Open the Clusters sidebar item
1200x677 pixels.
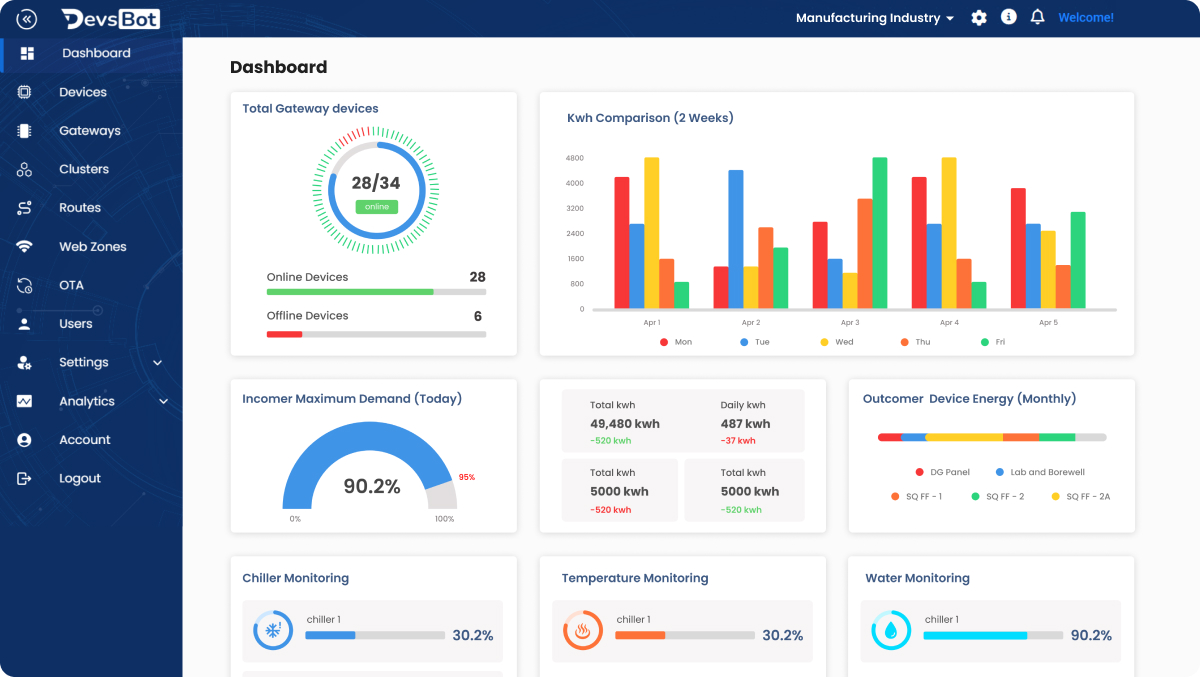point(84,170)
